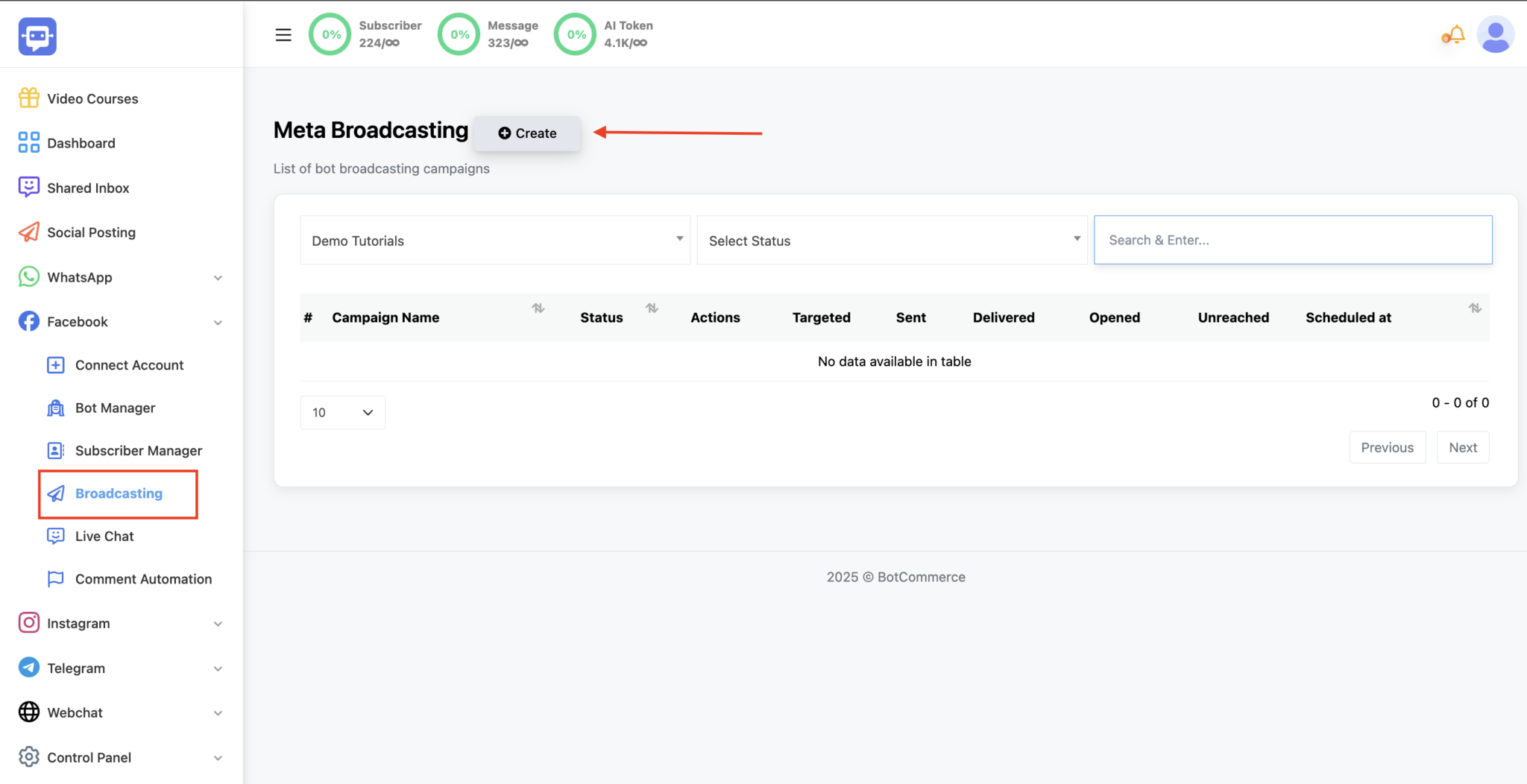Open Live Chat menu item
Image resolution: width=1527 pixels, height=784 pixels.
(x=104, y=536)
